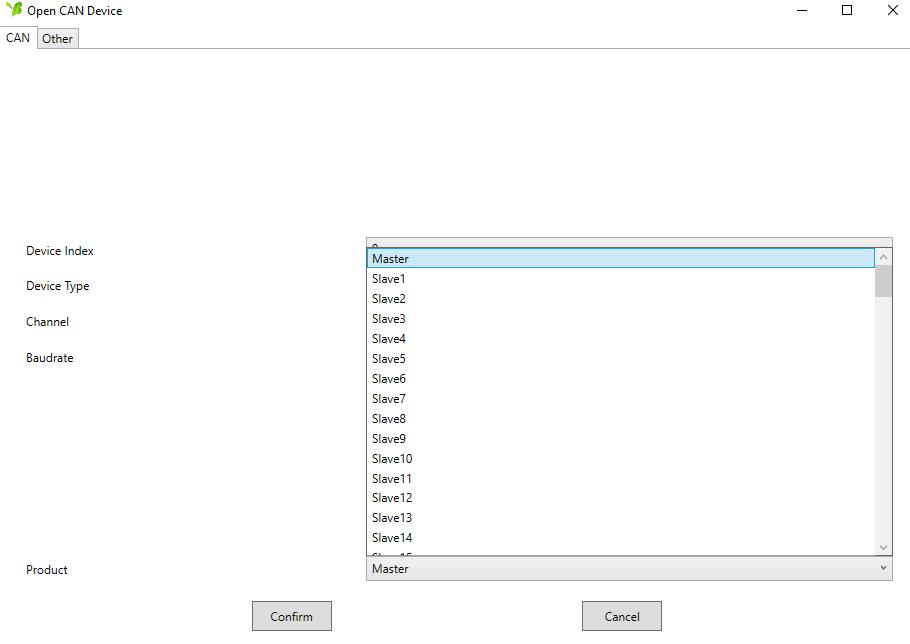Select the CAN tab
This screenshot has width=910, height=644.
coord(18,38)
